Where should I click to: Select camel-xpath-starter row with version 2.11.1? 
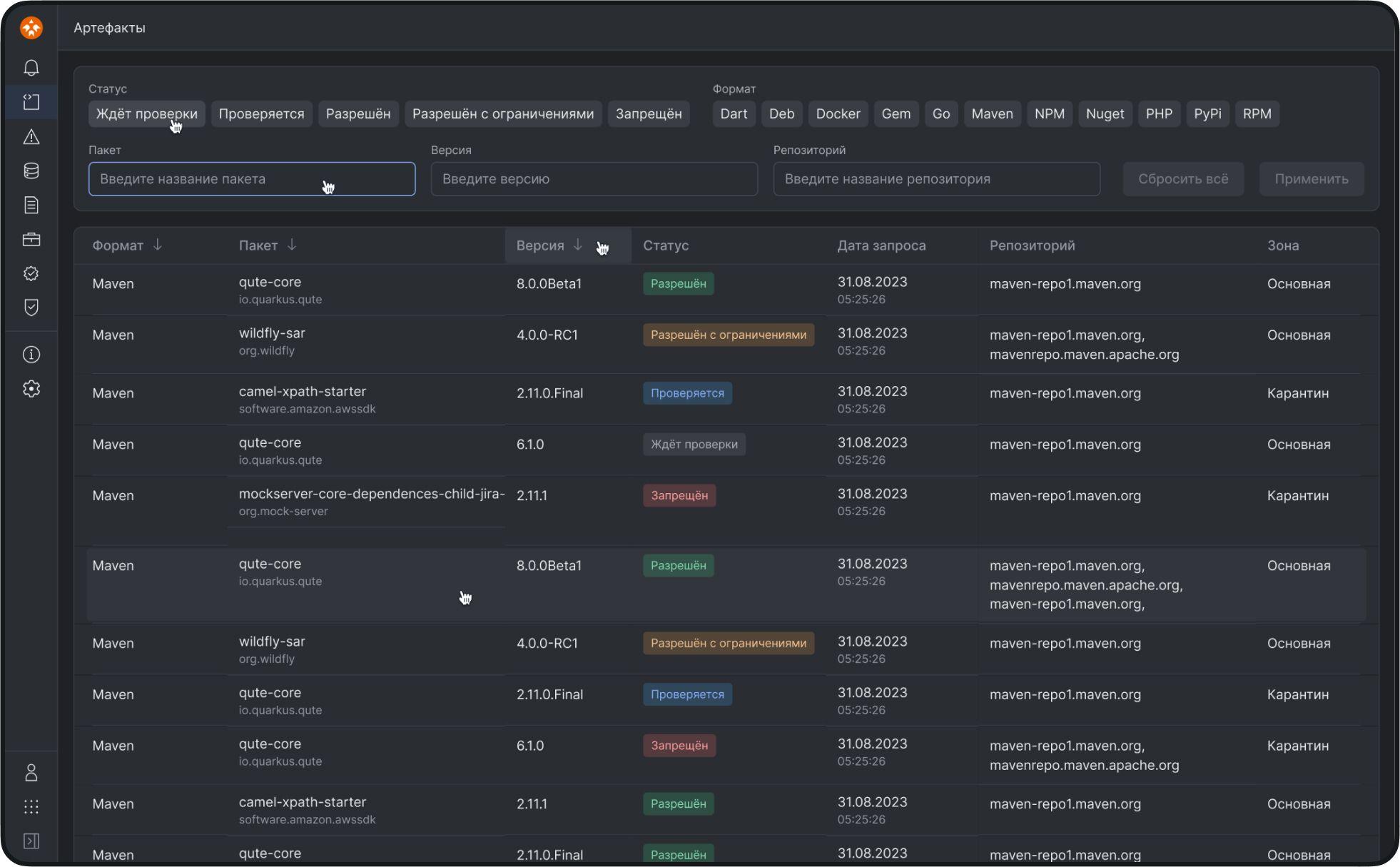726,810
